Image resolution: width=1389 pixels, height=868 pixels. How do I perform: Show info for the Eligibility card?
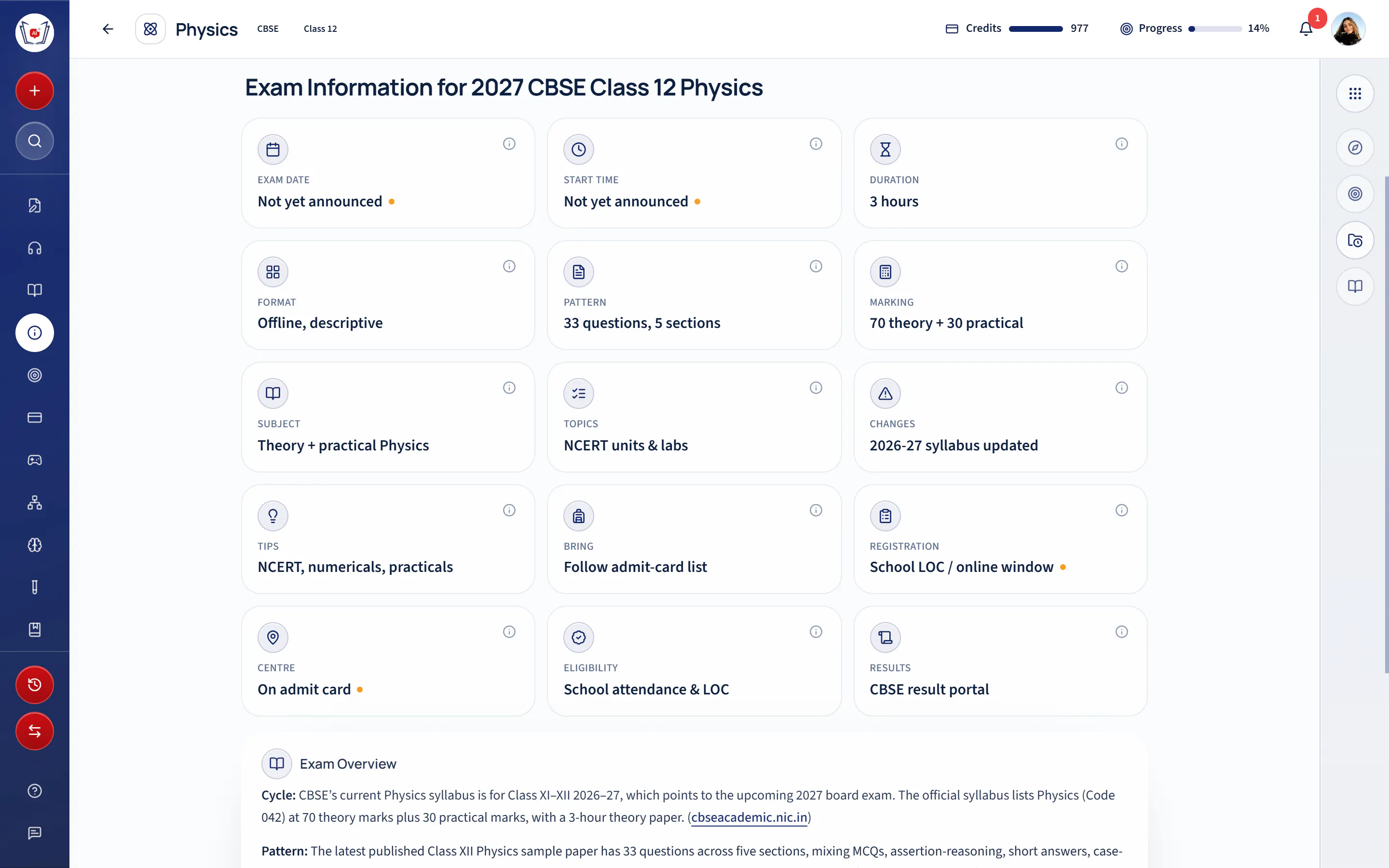[x=816, y=632]
